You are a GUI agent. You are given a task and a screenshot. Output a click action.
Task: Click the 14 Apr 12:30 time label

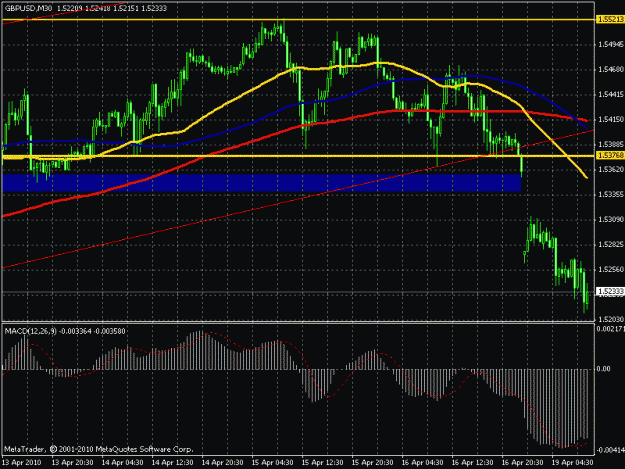(x=173, y=463)
